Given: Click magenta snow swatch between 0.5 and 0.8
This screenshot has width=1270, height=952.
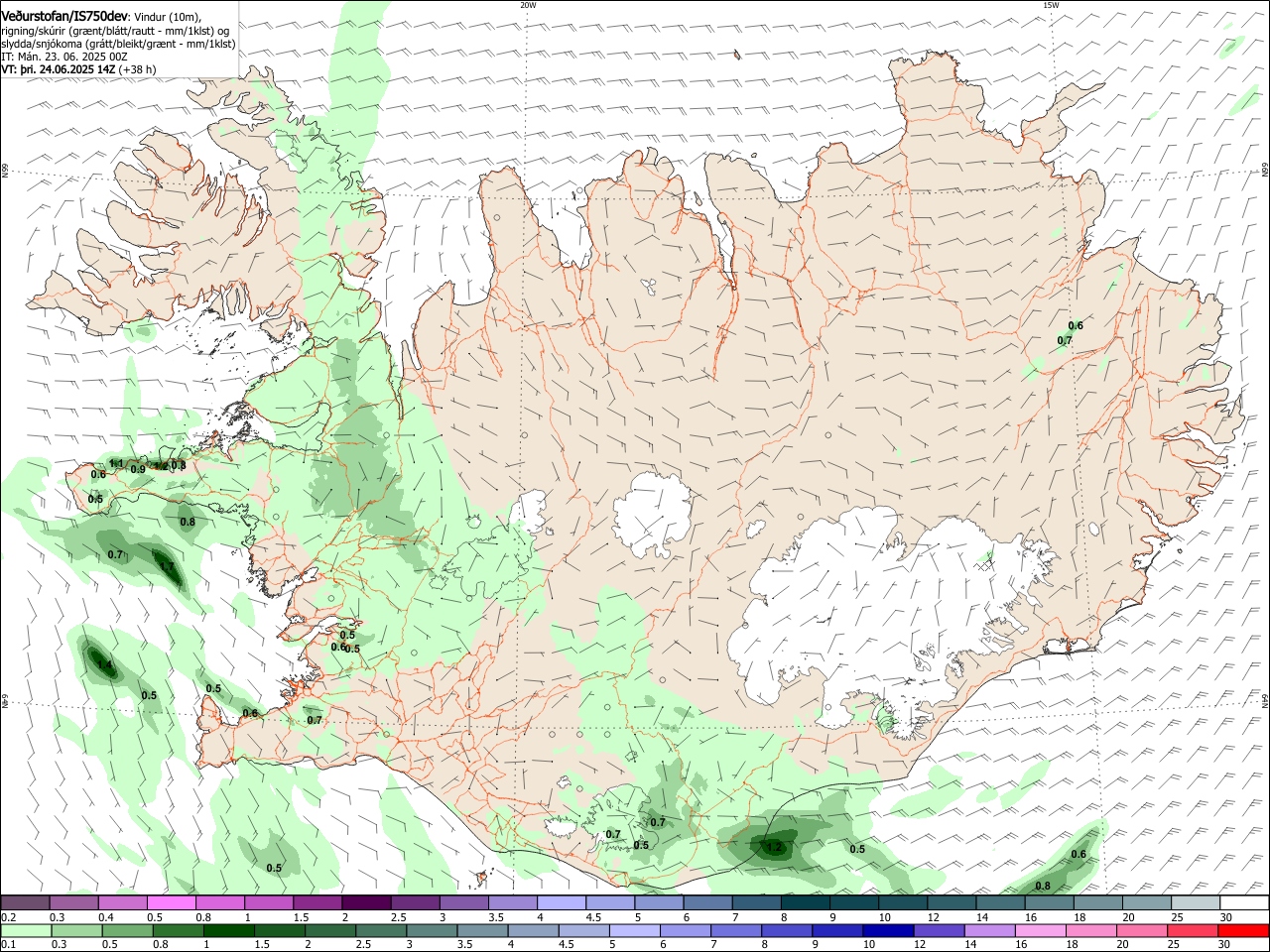Looking at the screenshot, I should click(171, 902).
